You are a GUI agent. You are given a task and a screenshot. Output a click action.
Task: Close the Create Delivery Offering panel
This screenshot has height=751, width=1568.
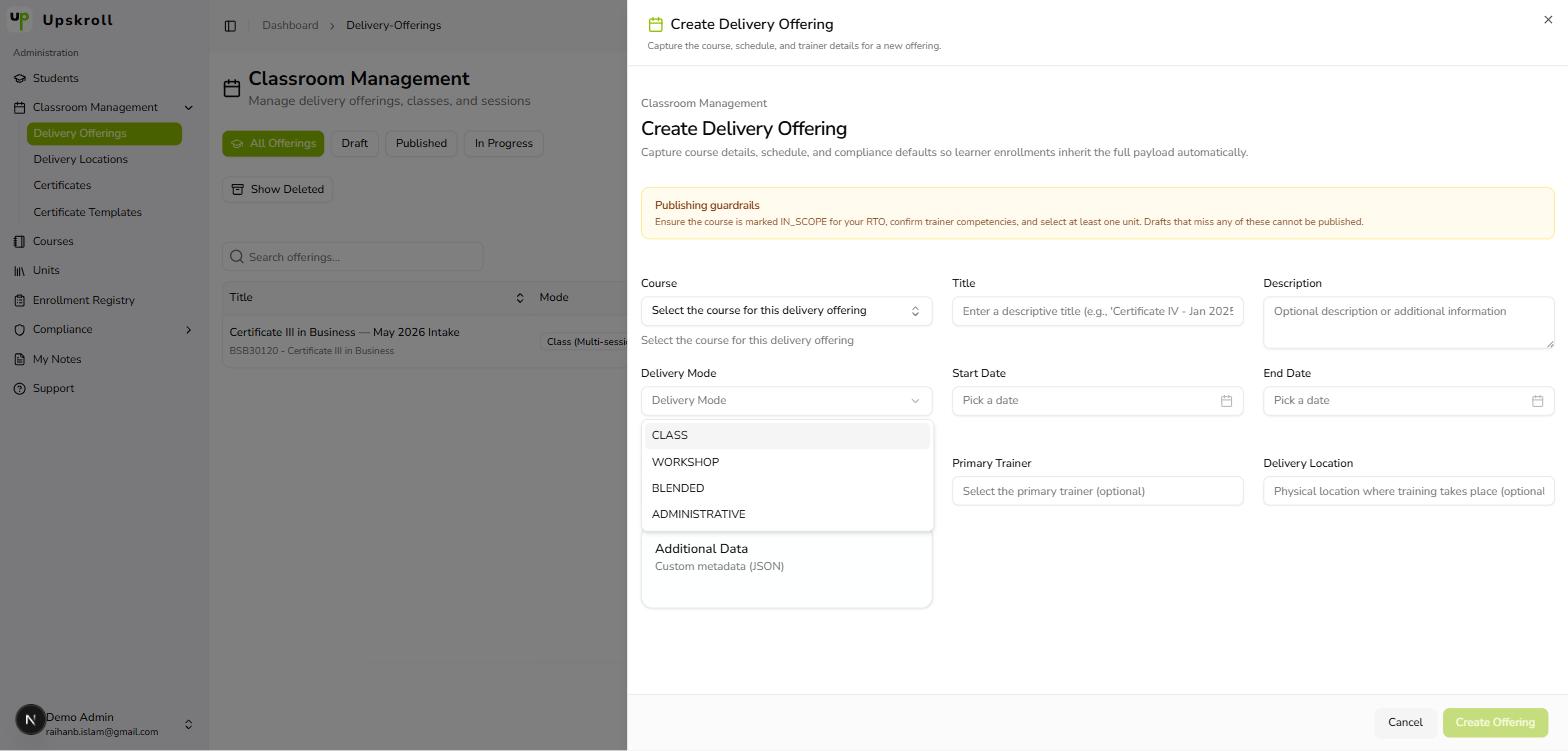tap(1548, 20)
